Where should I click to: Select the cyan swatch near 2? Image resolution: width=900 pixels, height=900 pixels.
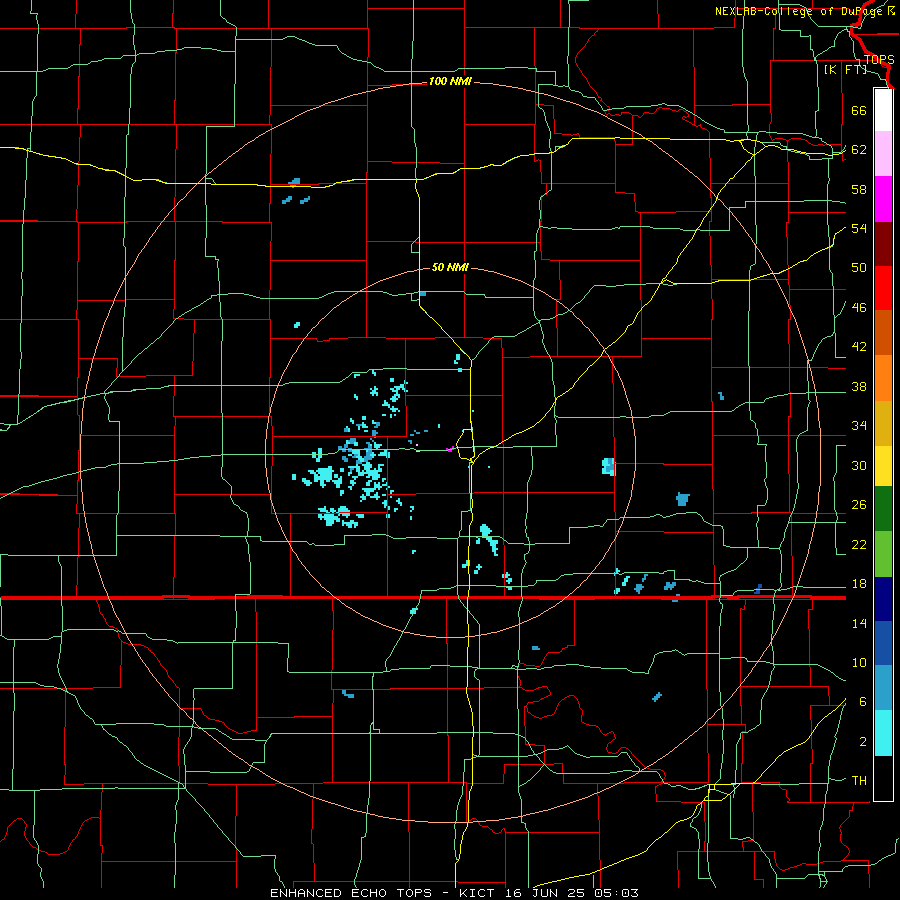click(x=883, y=733)
